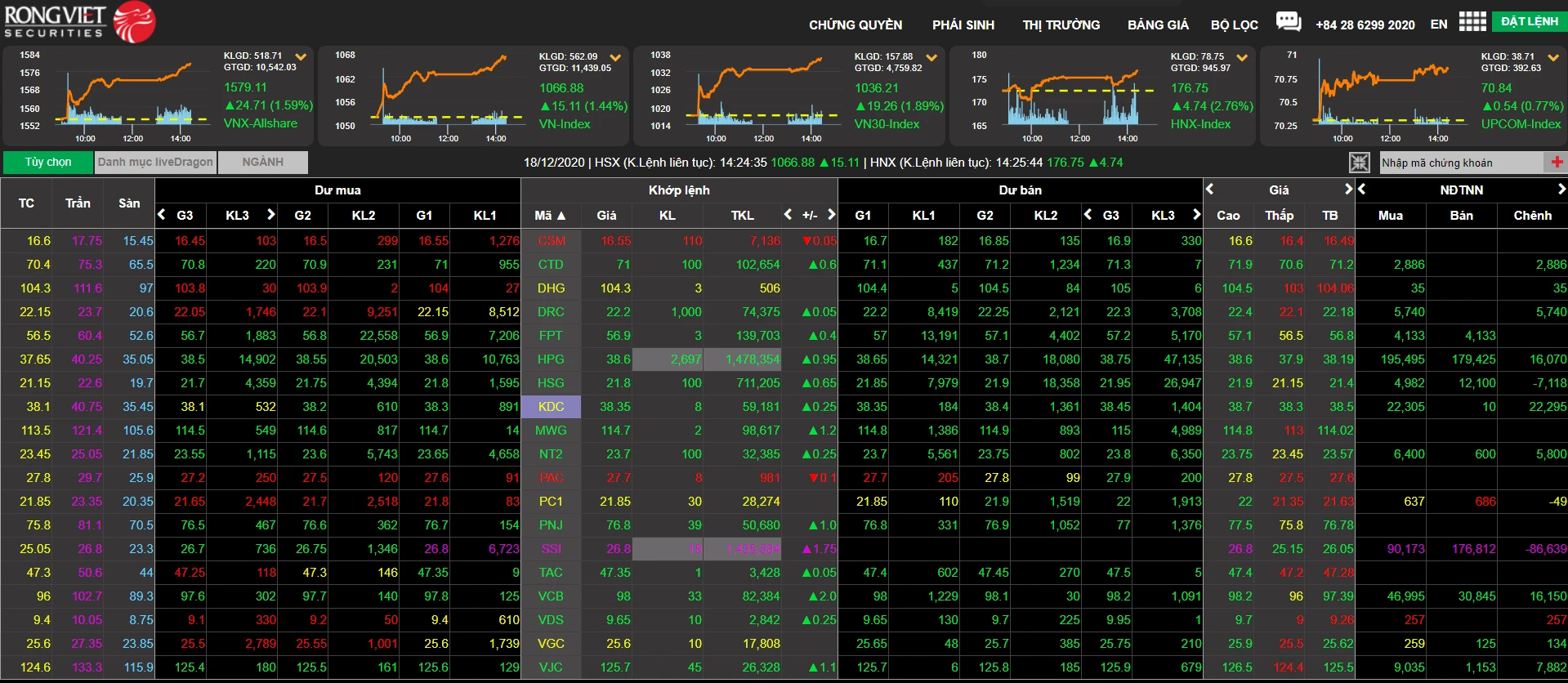1568x683 pixels.
Task: Click HPG total volume 1,478,354 cell
Action: [x=742, y=359]
